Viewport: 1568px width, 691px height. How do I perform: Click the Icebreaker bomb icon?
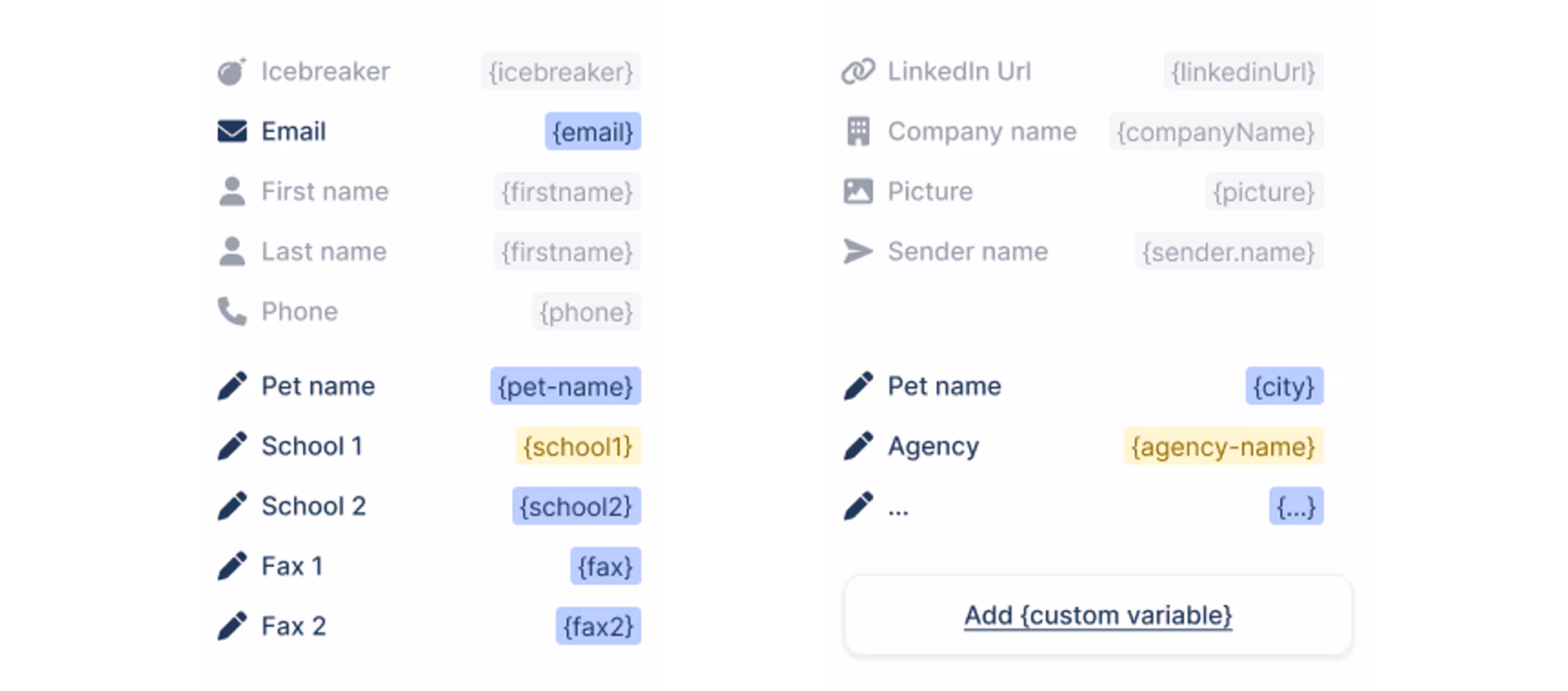(x=231, y=72)
